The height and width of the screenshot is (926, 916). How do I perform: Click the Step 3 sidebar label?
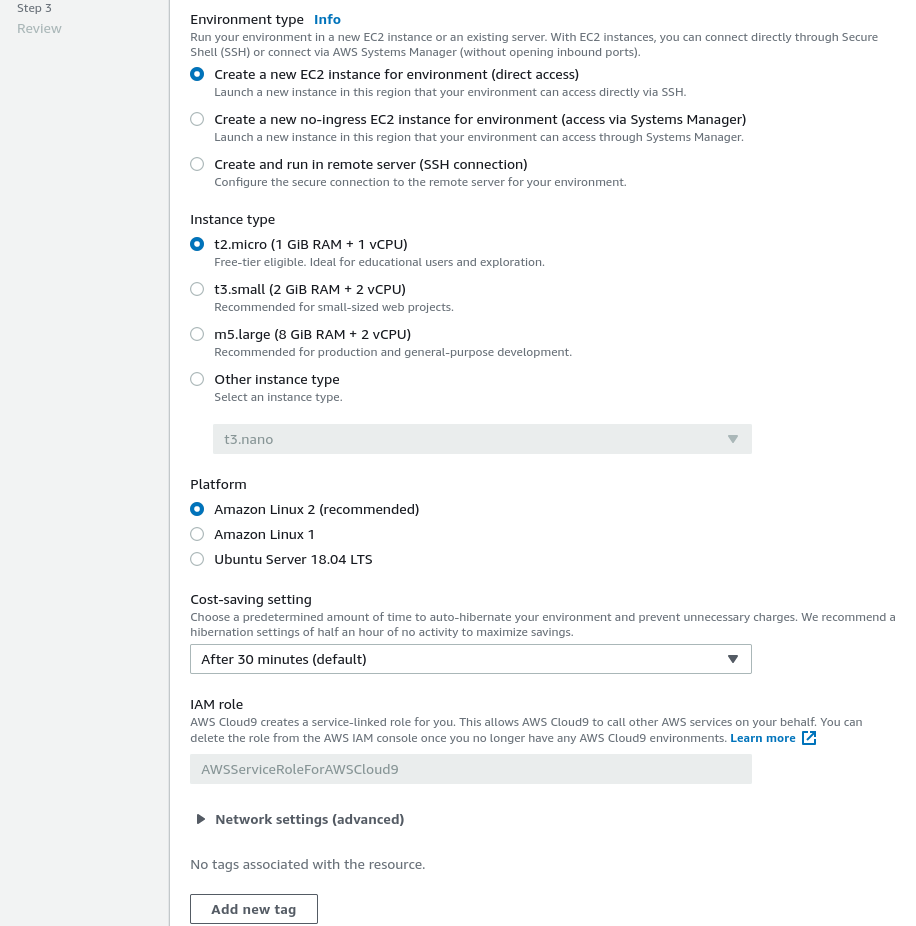click(x=34, y=8)
